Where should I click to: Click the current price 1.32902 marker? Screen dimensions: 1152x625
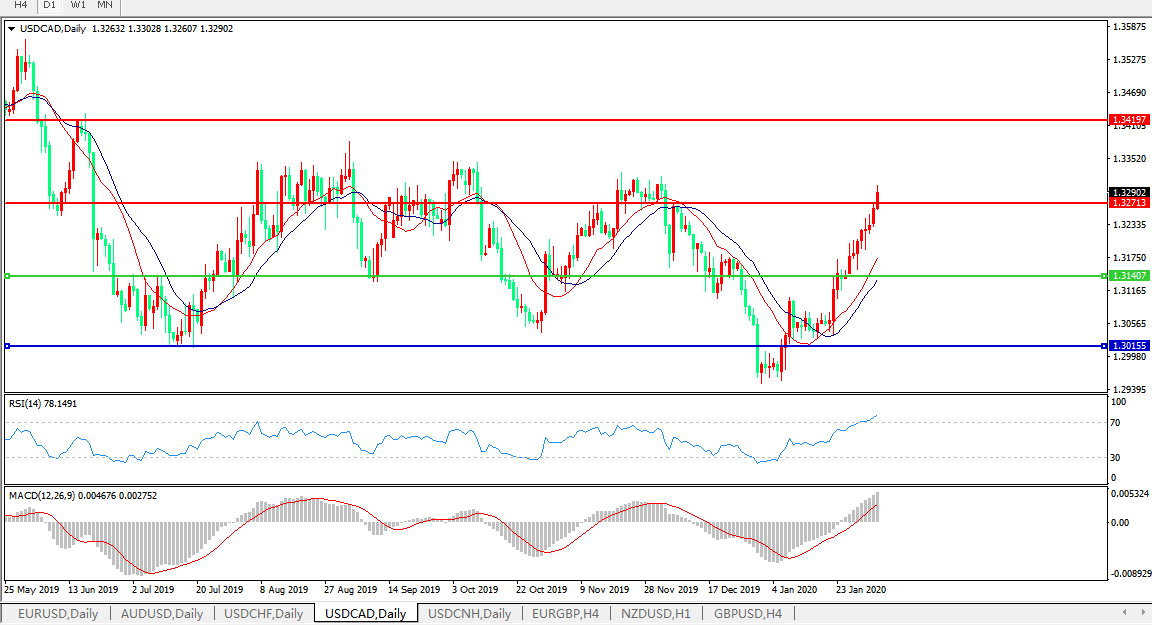pyautogui.click(x=1130, y=192)
